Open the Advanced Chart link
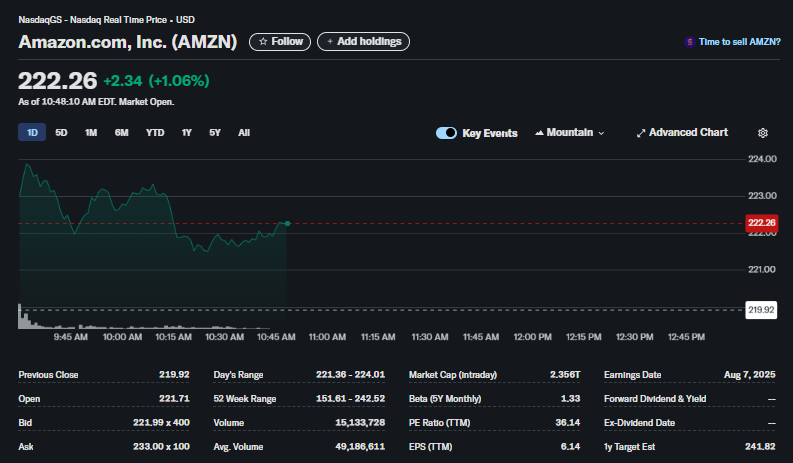The width and height of the screenshot is (793, 463). click(682, 133)
